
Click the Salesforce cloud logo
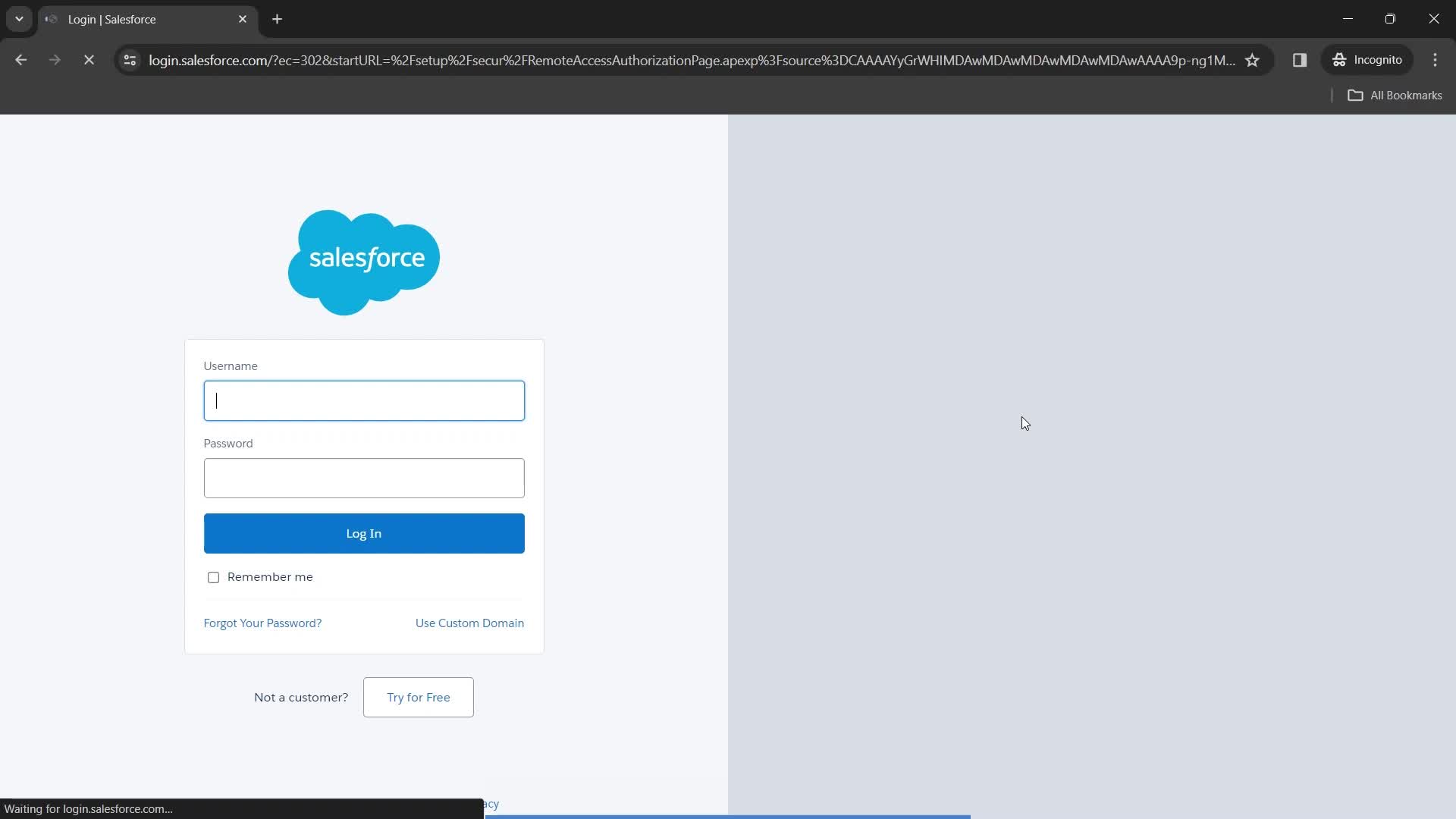point(364,262)
